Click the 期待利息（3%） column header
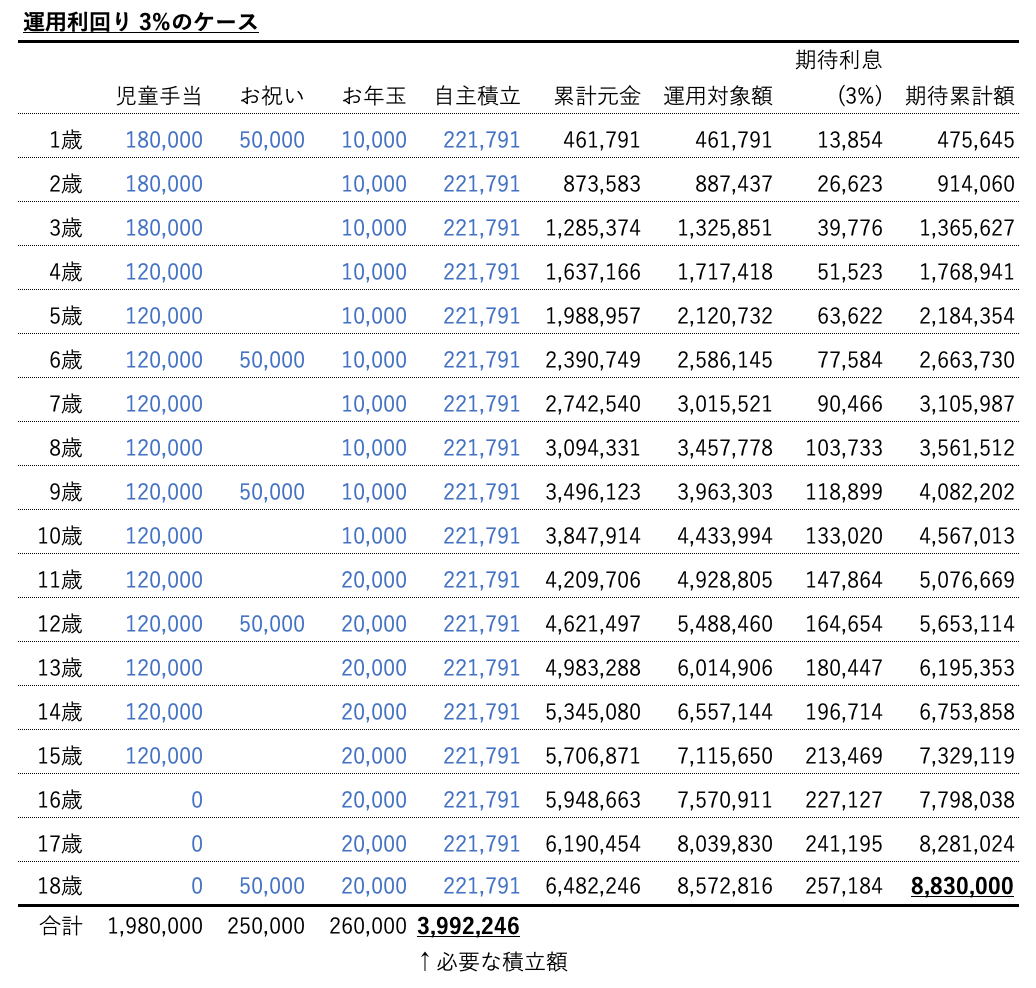This screenshot has width=1036, height=988. point(853,80)
